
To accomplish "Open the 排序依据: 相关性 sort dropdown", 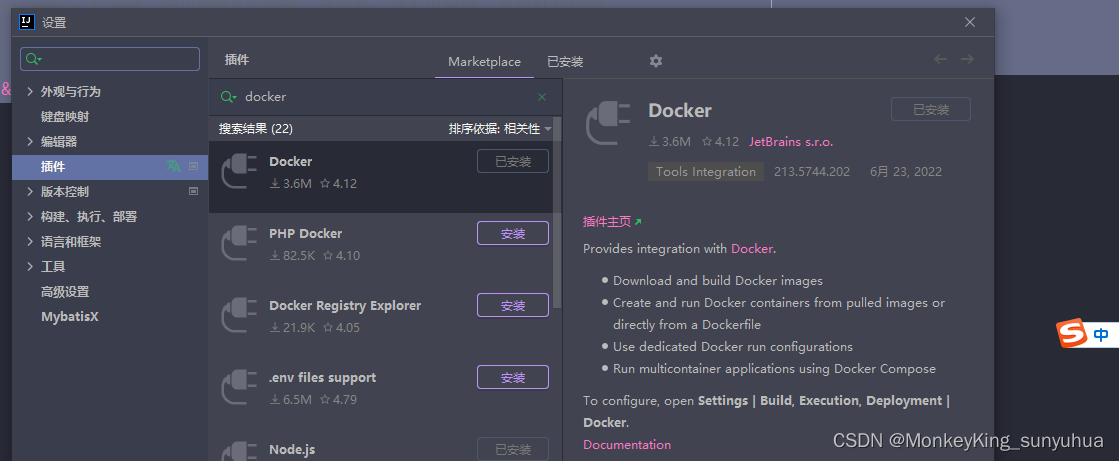I will (x=500, y=128).
